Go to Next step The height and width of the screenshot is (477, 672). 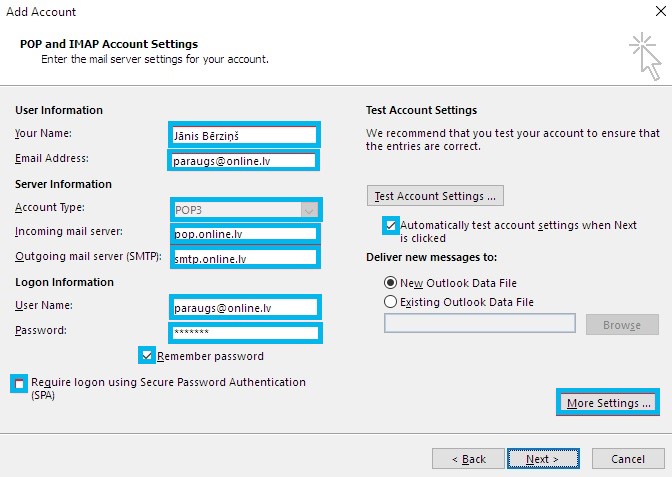(x=543, y=459)
